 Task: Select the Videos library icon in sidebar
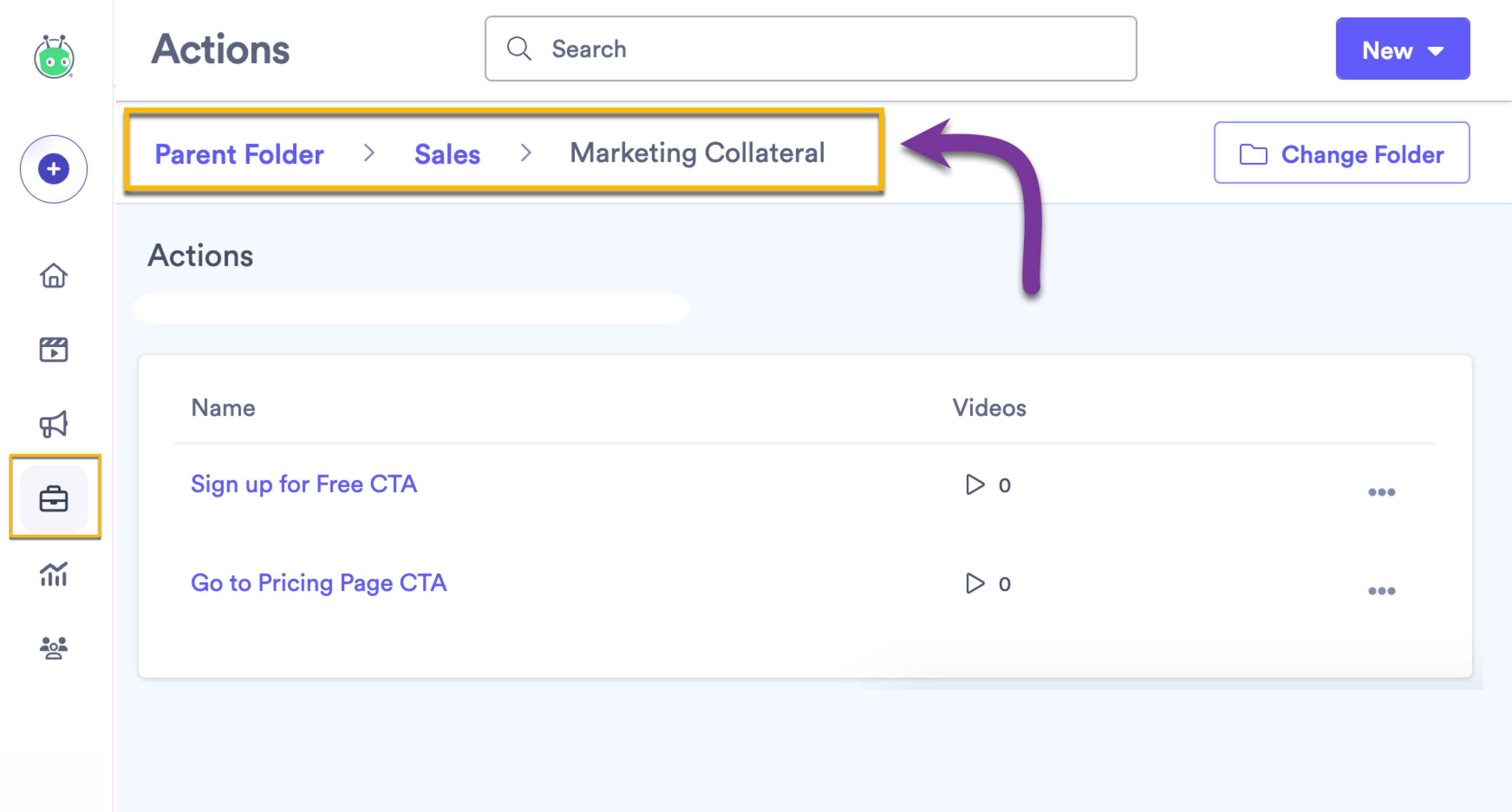coord(53,350)
